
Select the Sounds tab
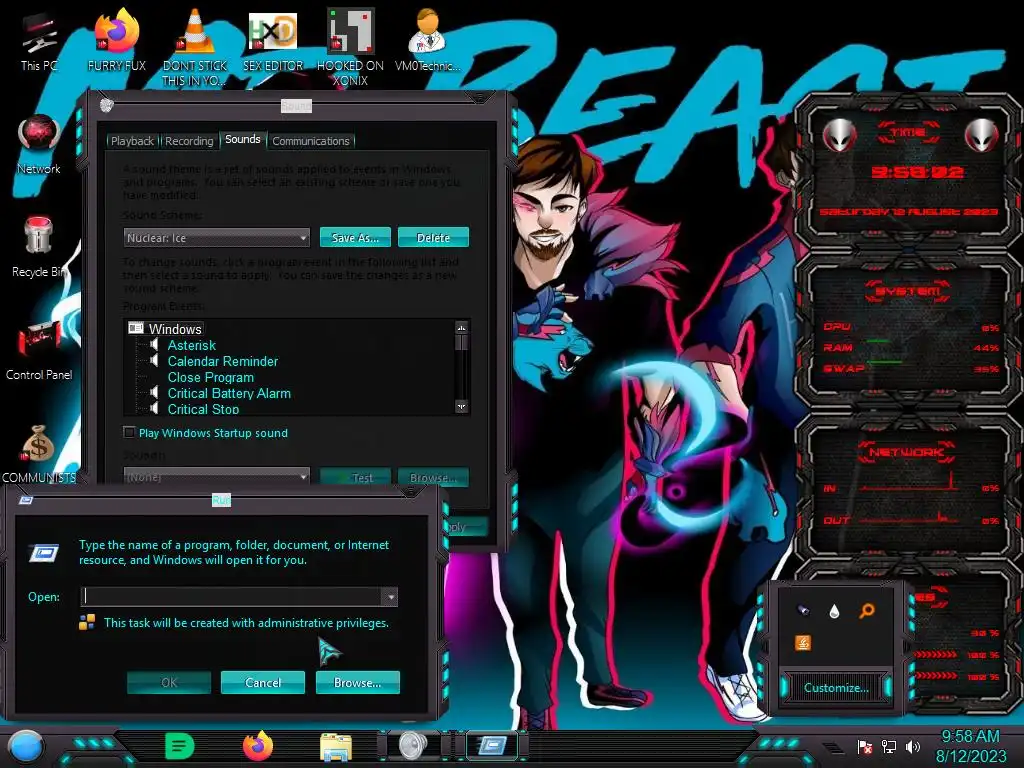(x=243, y=139)
